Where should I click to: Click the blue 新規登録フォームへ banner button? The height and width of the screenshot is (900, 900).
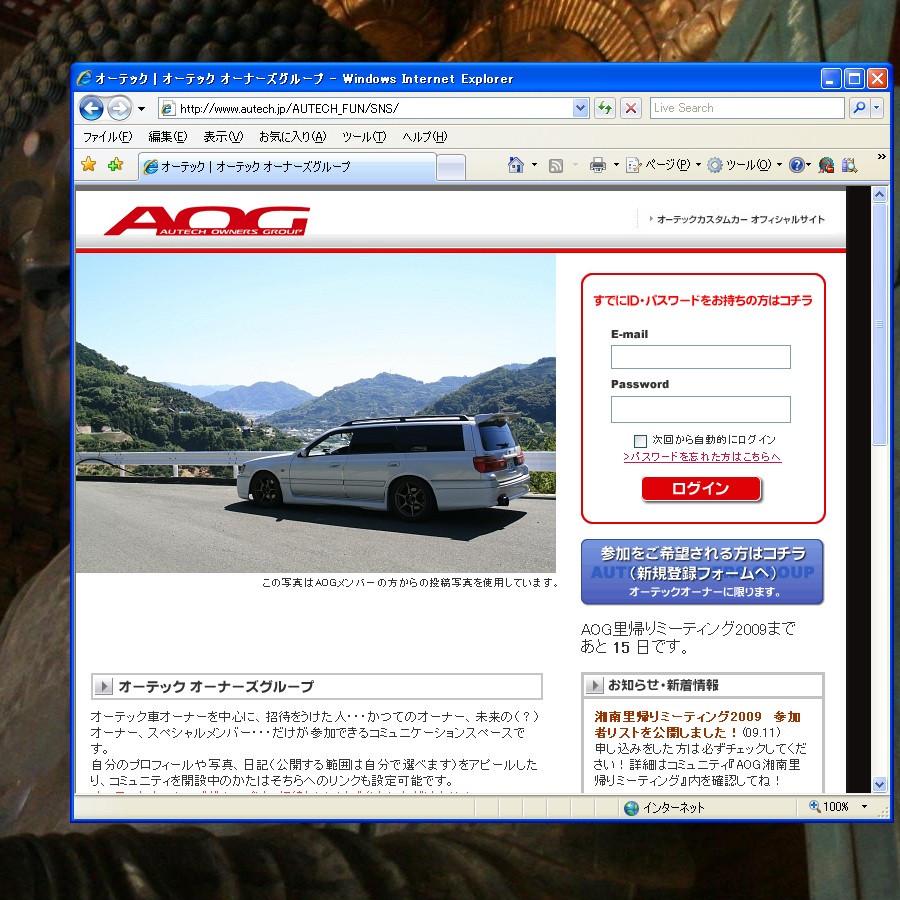tap(702, 572)
